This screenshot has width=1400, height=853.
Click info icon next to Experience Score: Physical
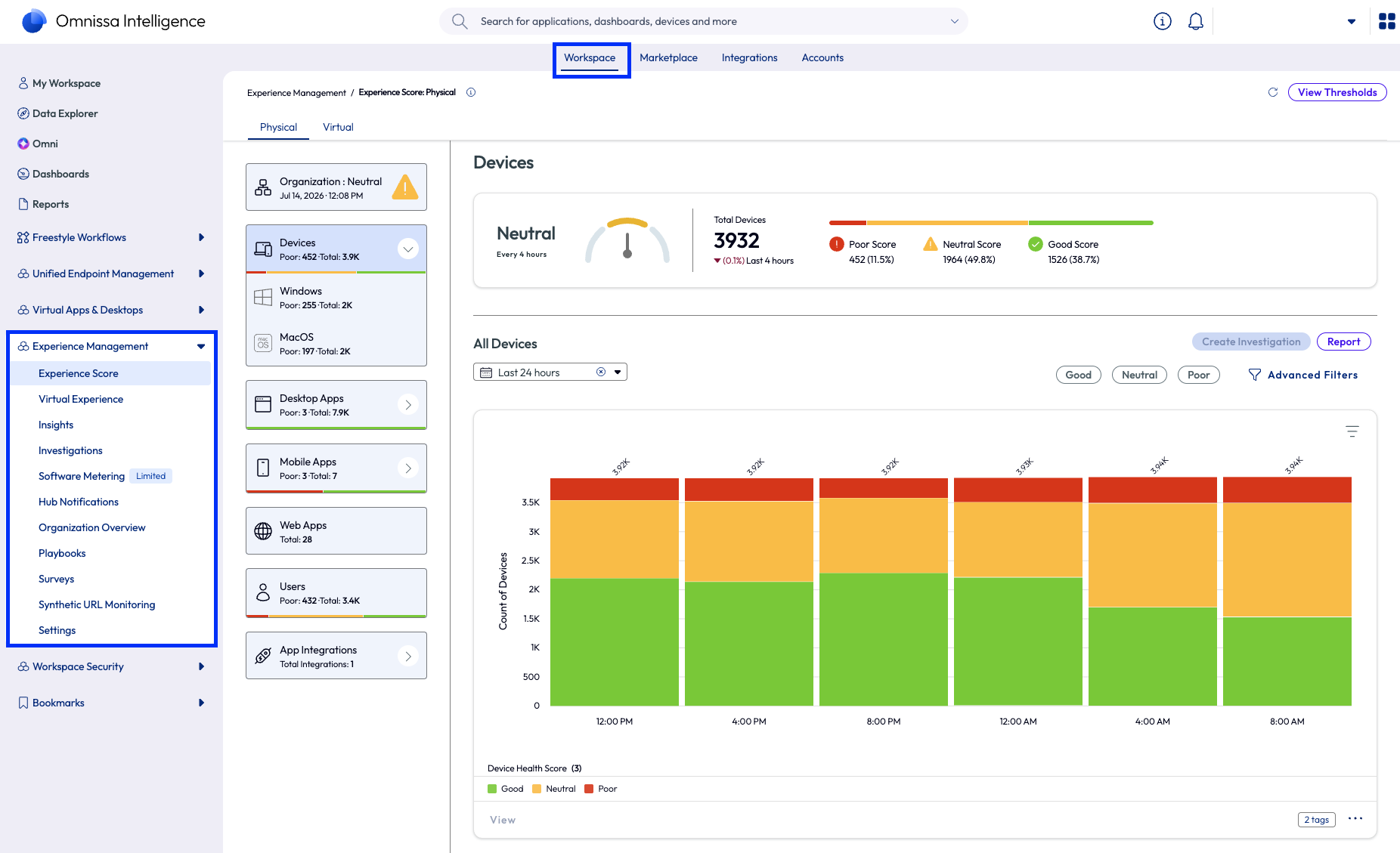pyautogui.click(x=471, y=92)
